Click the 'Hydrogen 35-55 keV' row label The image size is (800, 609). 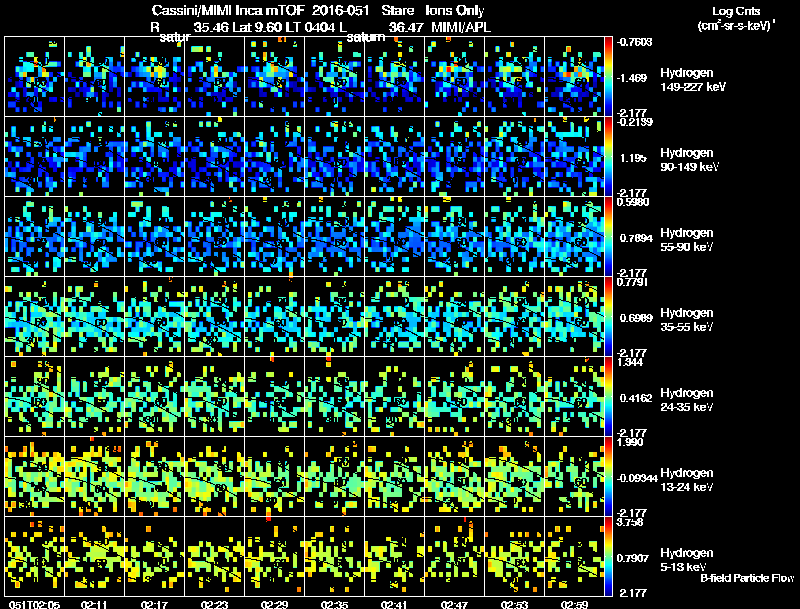coord(687,320)
